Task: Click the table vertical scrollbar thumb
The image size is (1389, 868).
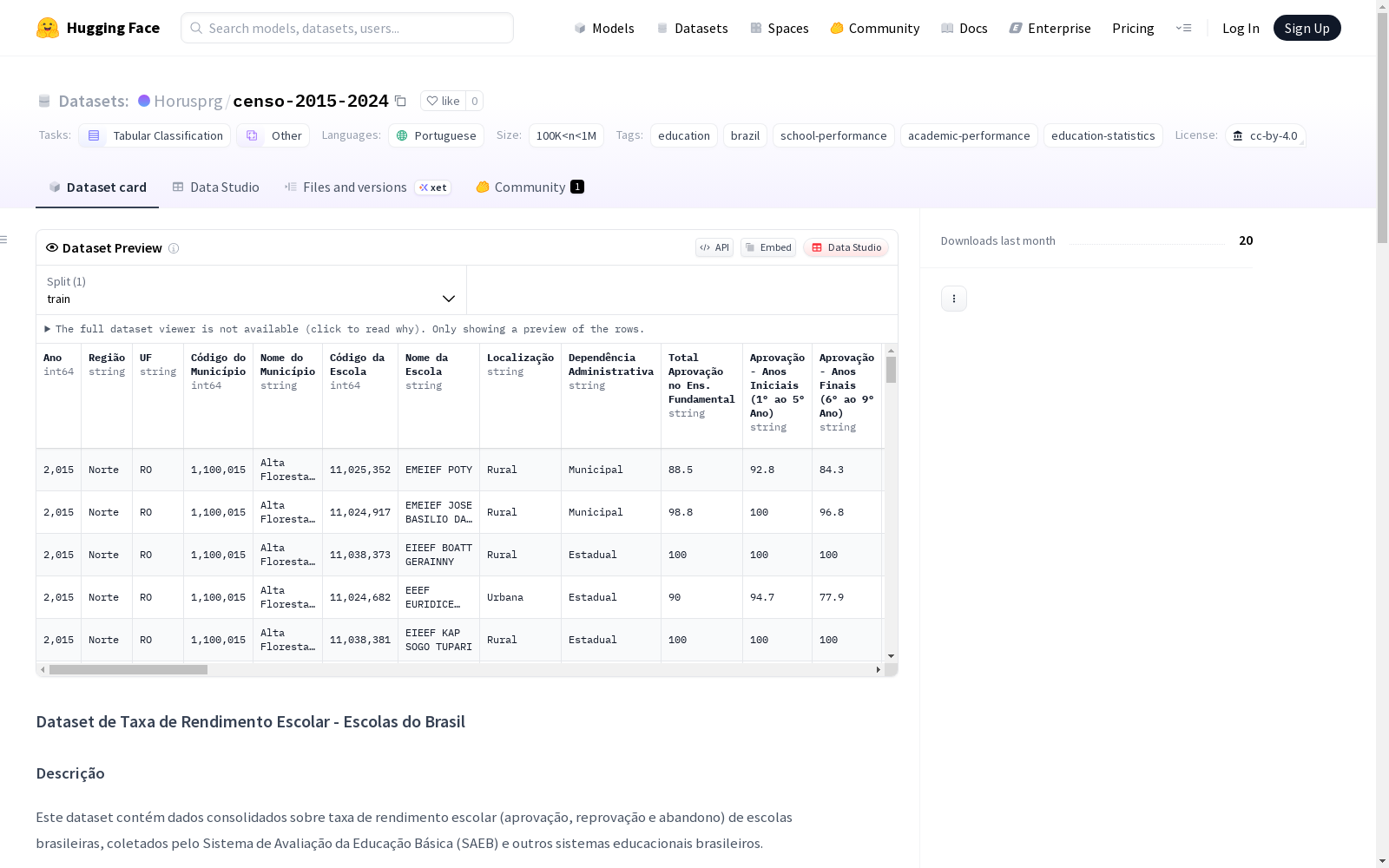Action: point(891,370)
